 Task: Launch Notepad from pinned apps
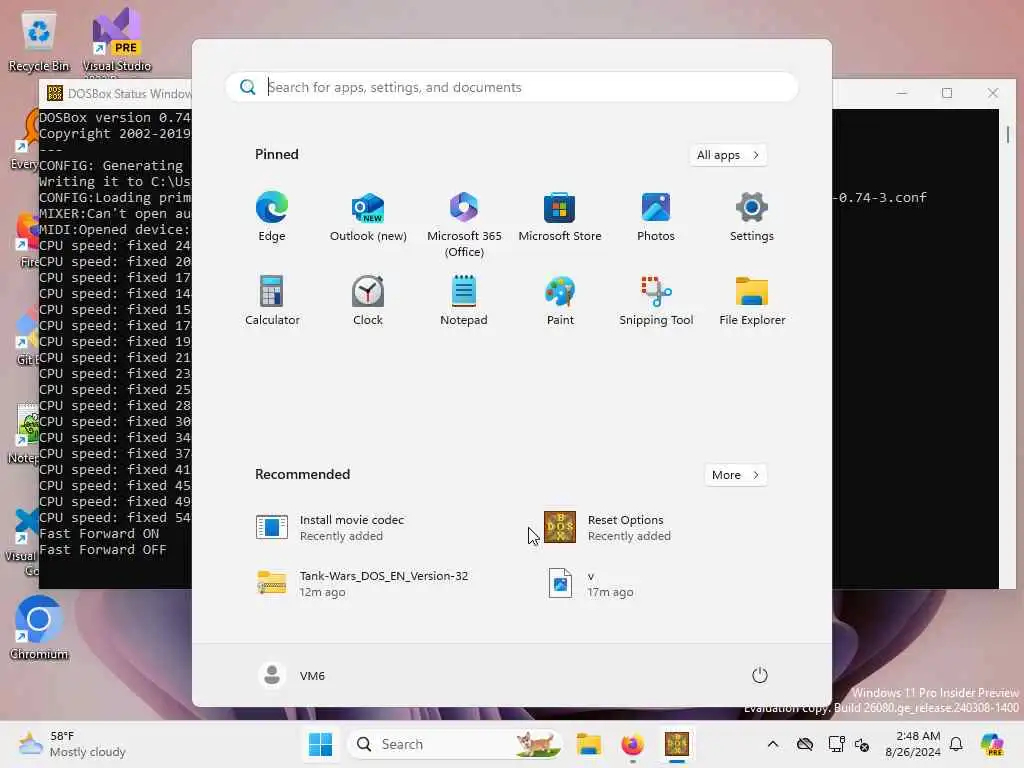click(x=464, y=300)
